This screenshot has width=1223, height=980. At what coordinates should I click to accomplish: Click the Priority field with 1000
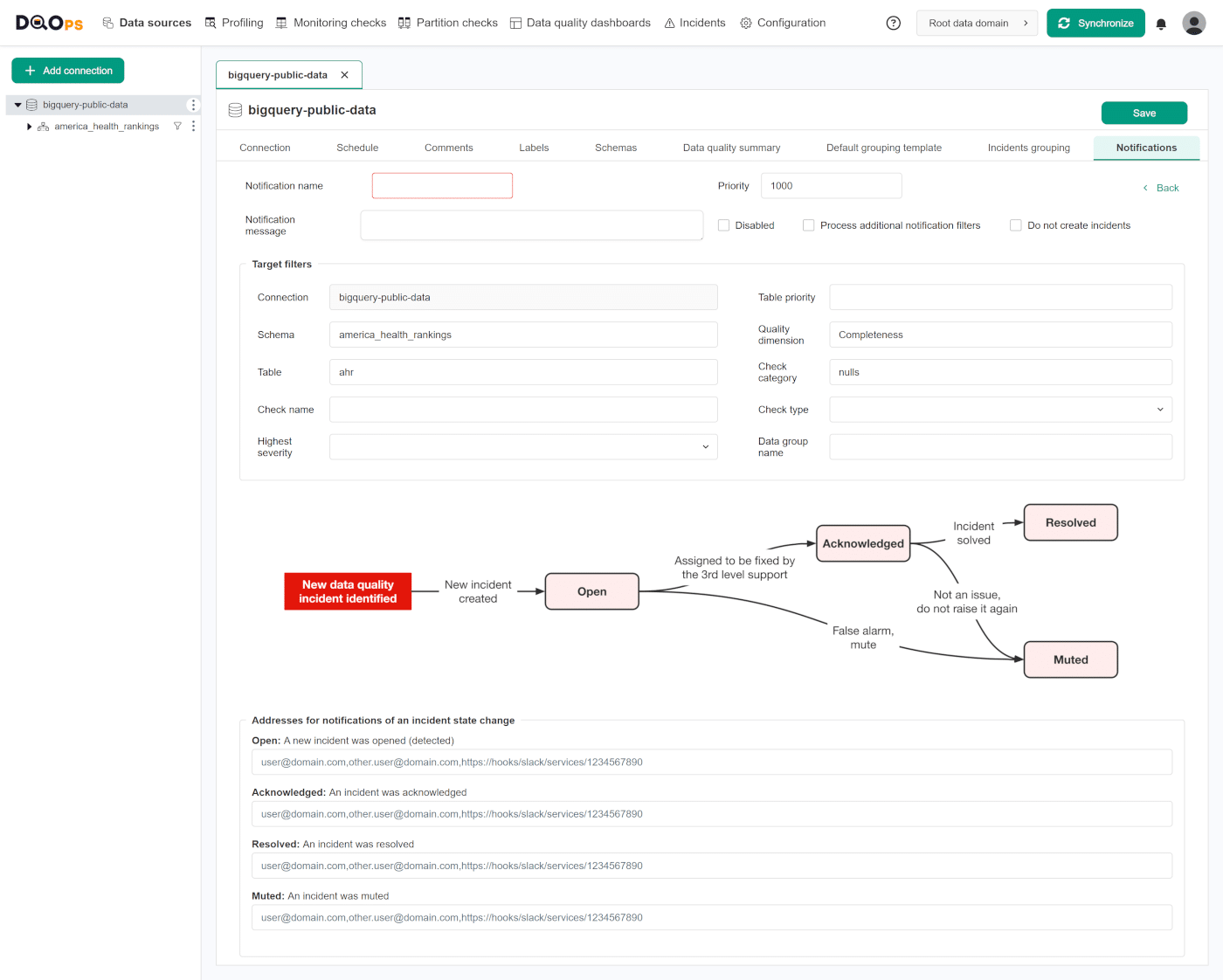pyautogui.click(x=831, y=186)
